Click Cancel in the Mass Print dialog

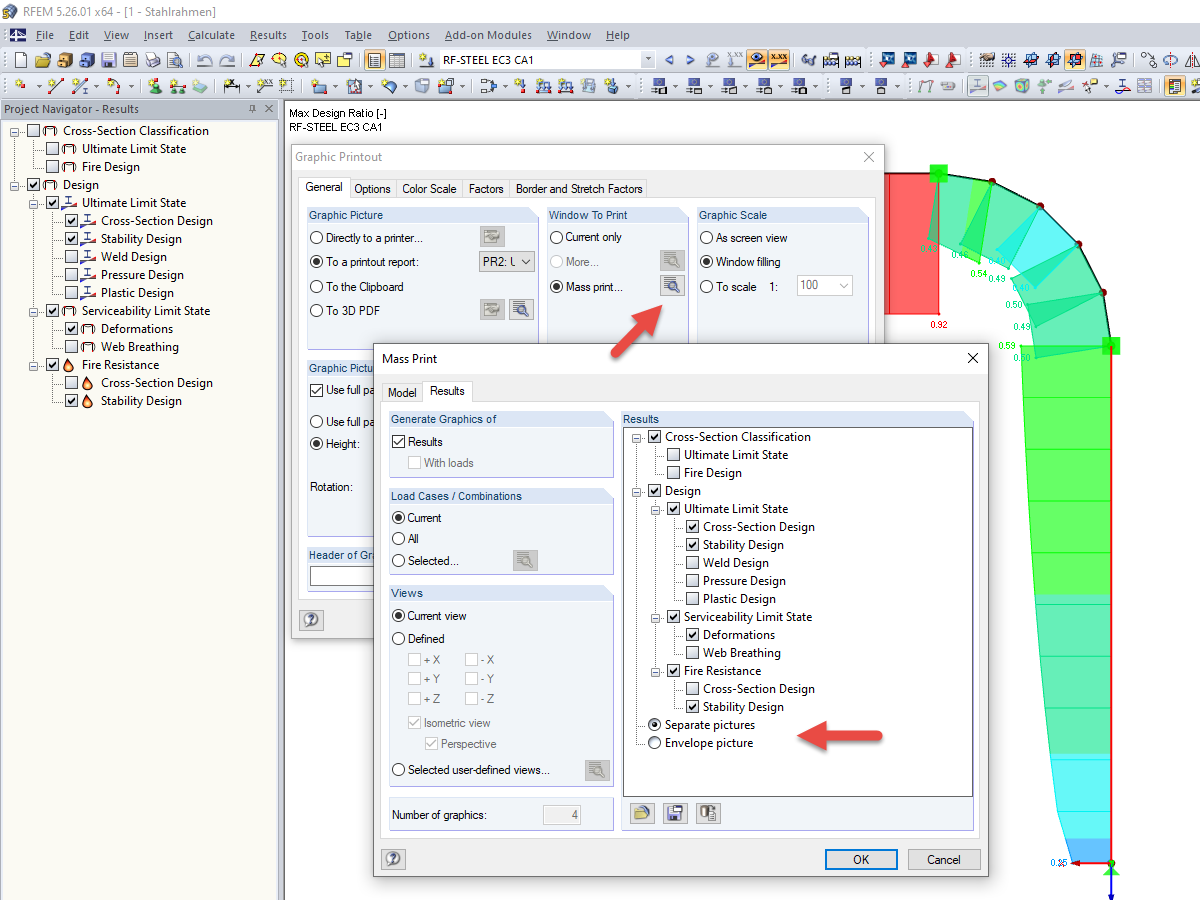pos(944,859)
